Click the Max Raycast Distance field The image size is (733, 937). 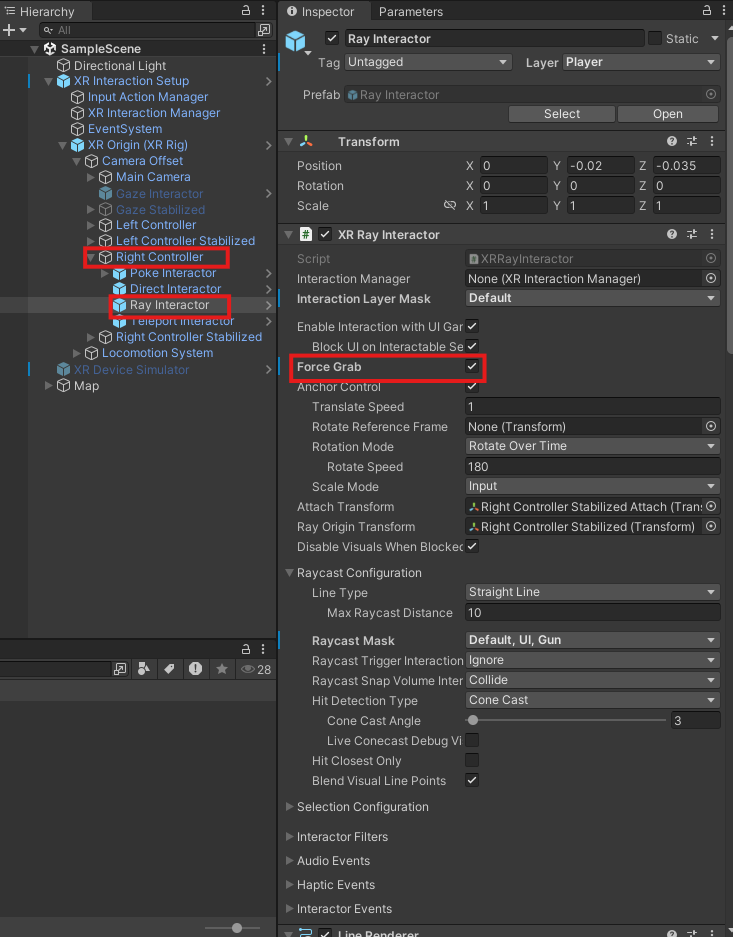point(593,613)
